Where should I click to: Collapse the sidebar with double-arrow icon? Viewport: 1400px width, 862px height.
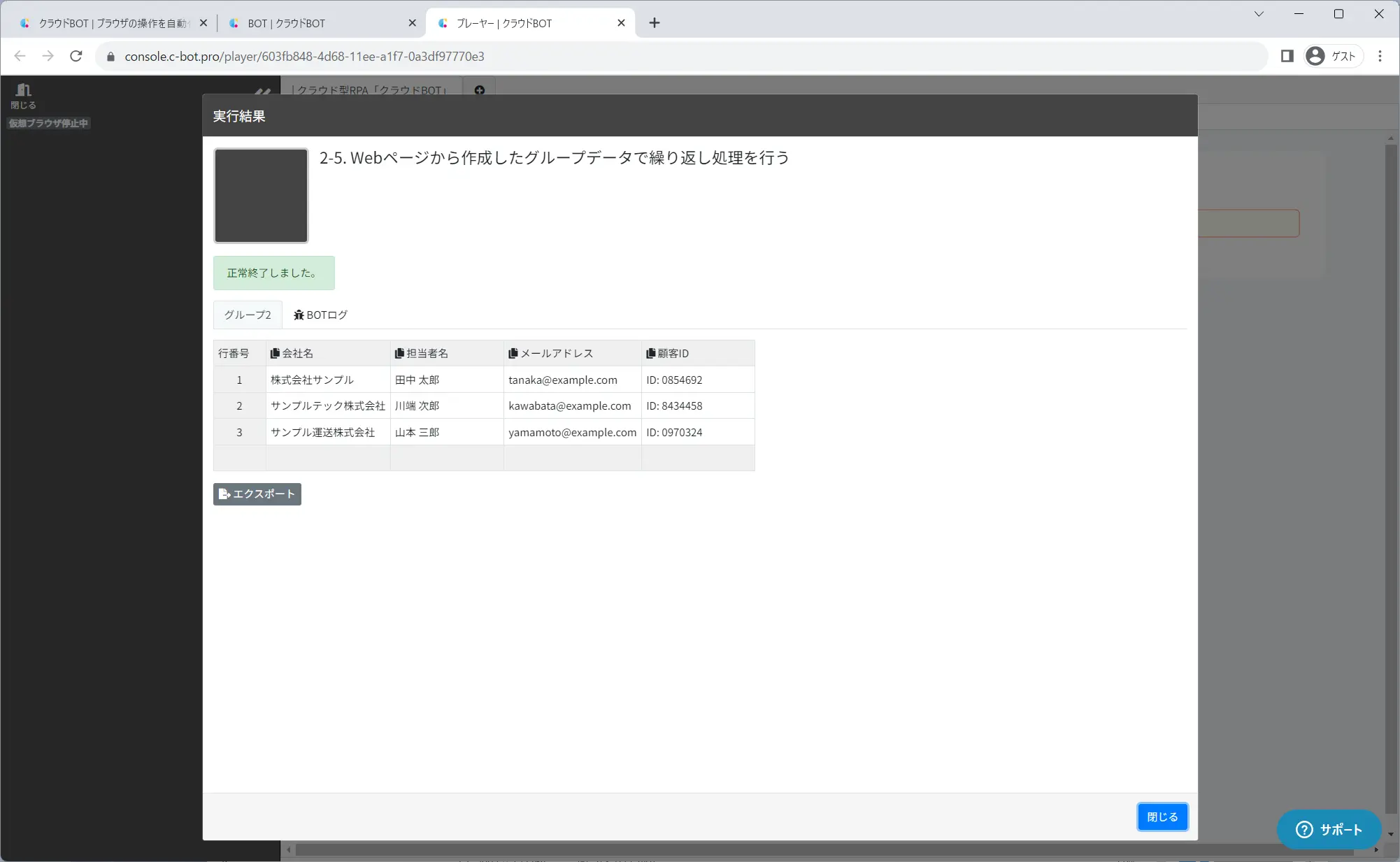(263, 91)
